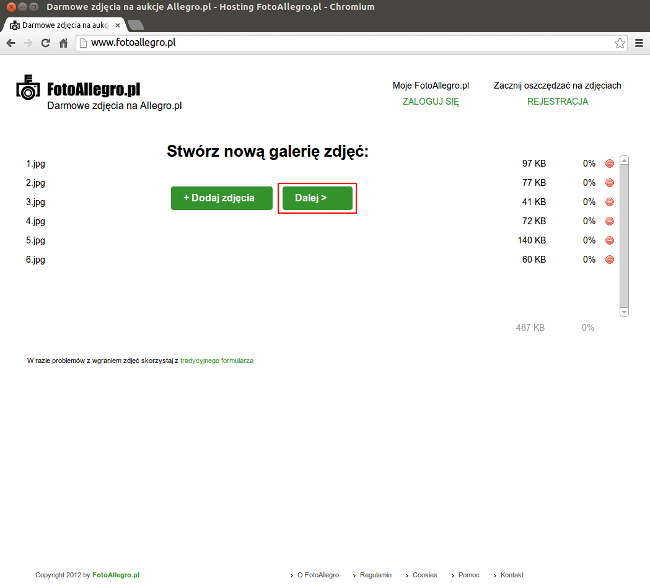Select the 2.jpg file name
The image size is (650, 586).
point(36,183)
